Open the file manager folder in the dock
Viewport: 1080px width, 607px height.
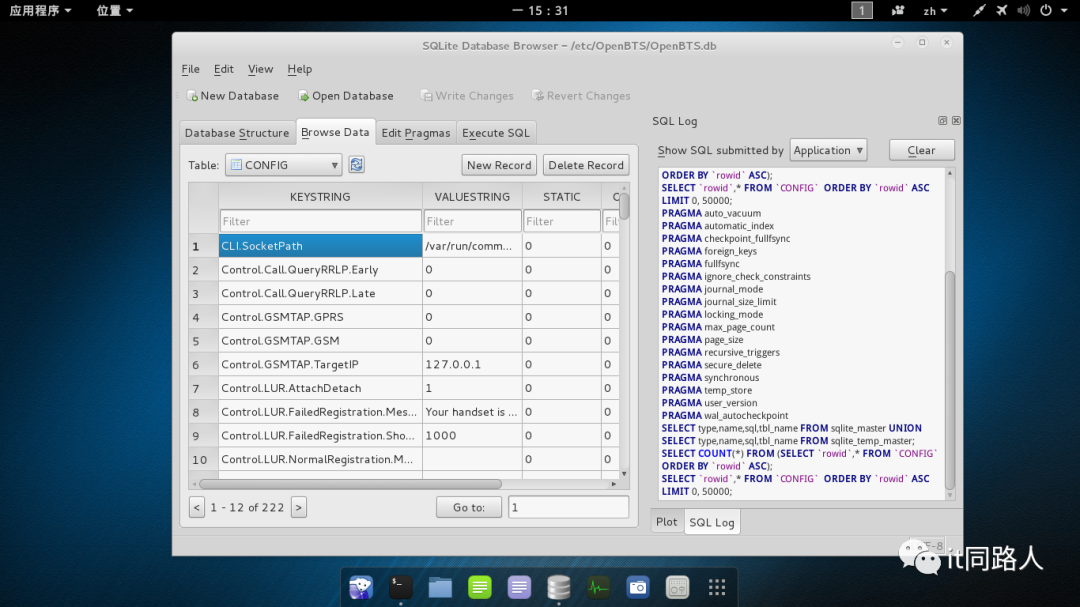point(440,587)
